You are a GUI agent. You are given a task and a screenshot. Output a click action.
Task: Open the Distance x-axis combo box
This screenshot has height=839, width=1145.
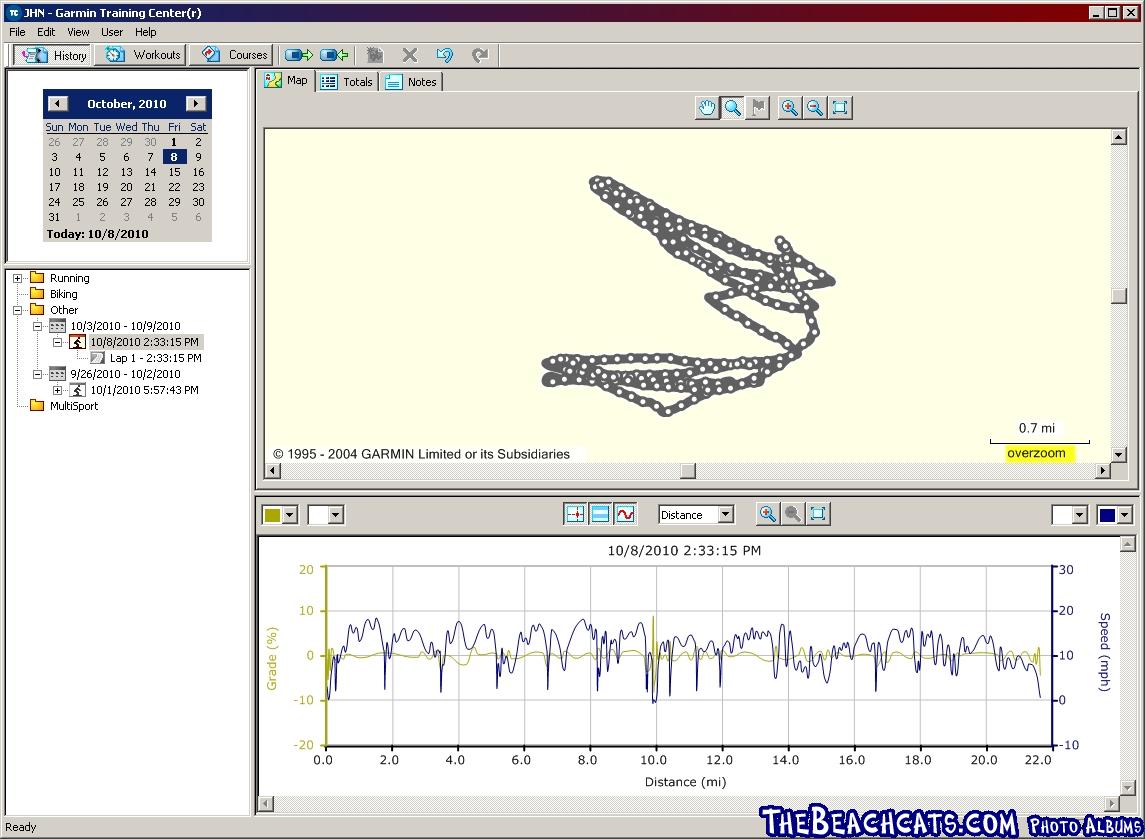point(725,515)
